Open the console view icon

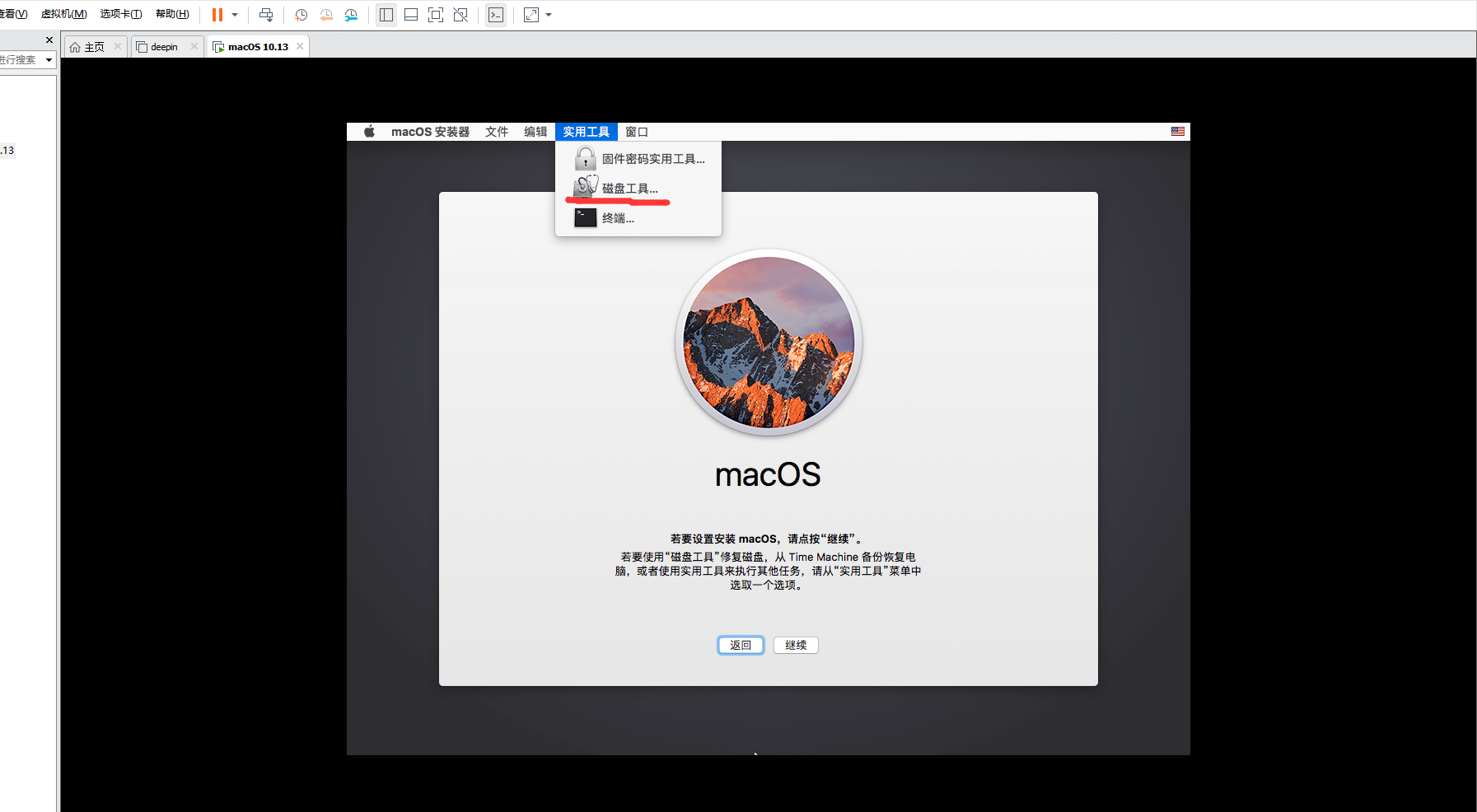(496, 15)
